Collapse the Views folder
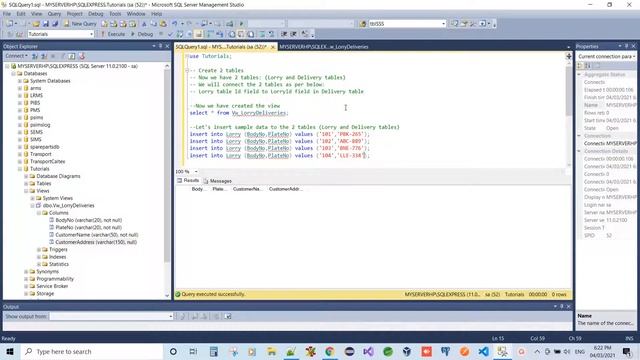Screen dimensions: 640x360 tap(26, 191)
